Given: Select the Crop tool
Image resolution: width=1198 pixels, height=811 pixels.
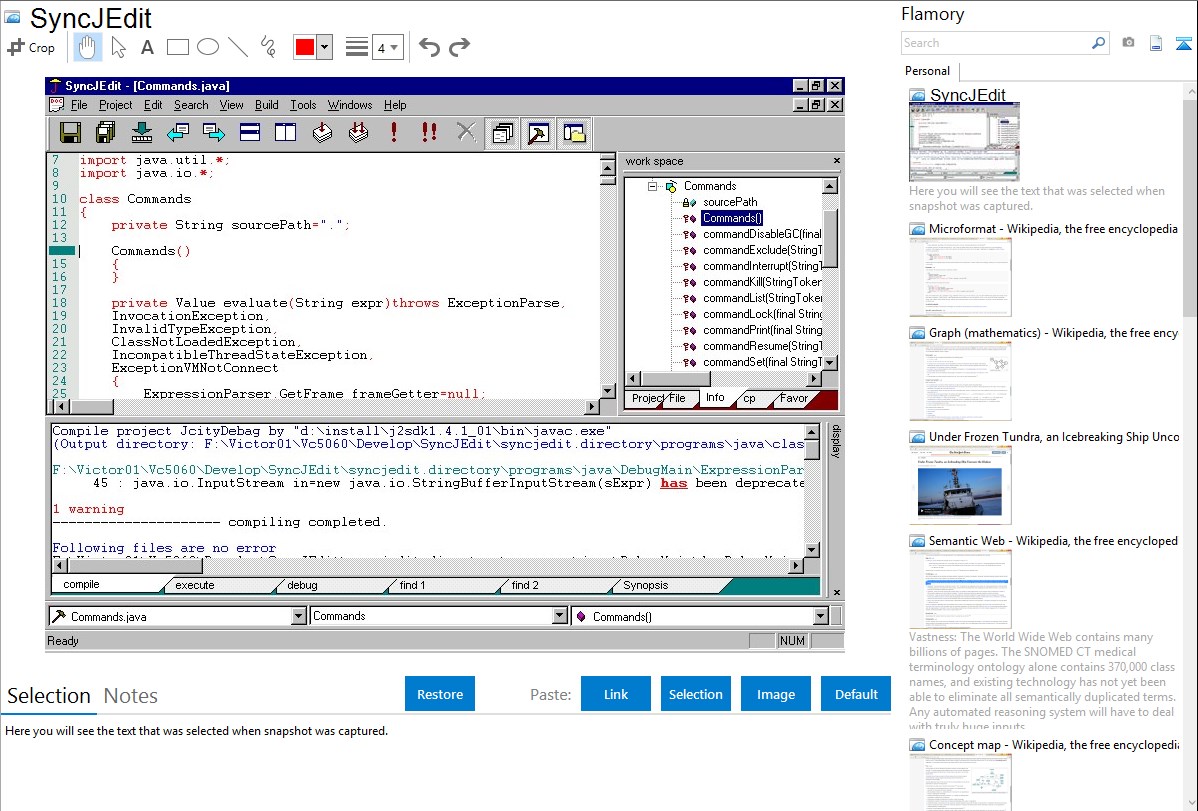Looking at the screenshot, I should coord(31,47).
